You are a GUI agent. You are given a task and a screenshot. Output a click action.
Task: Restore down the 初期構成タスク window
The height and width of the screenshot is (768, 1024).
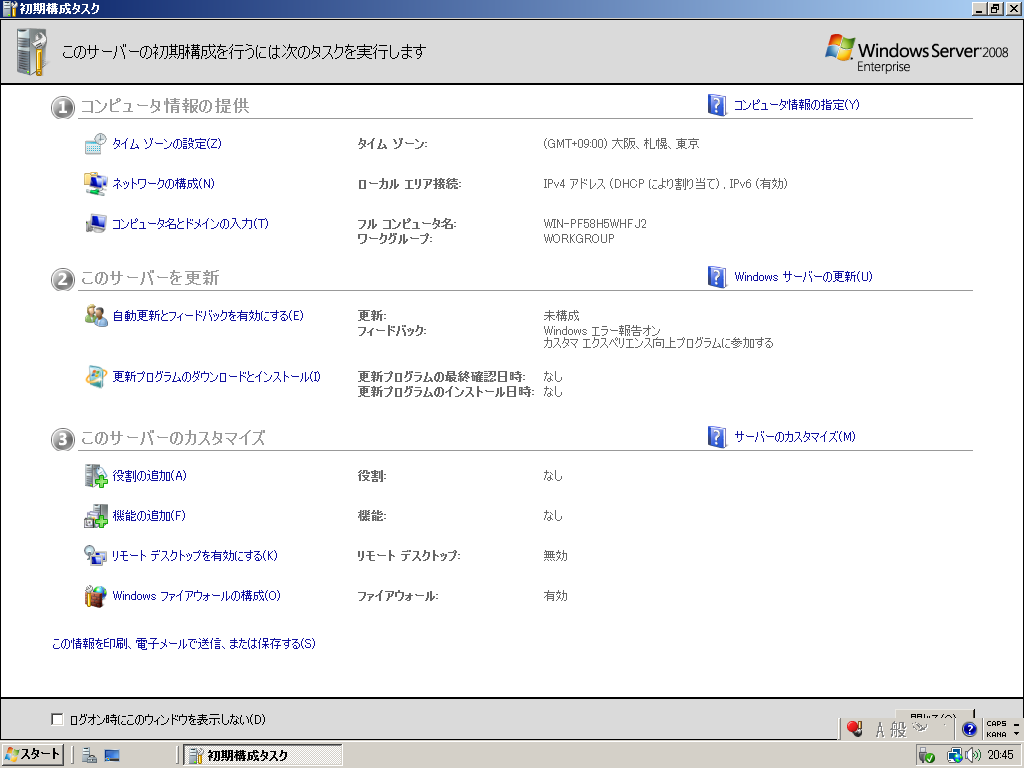(x=994, y=8)
